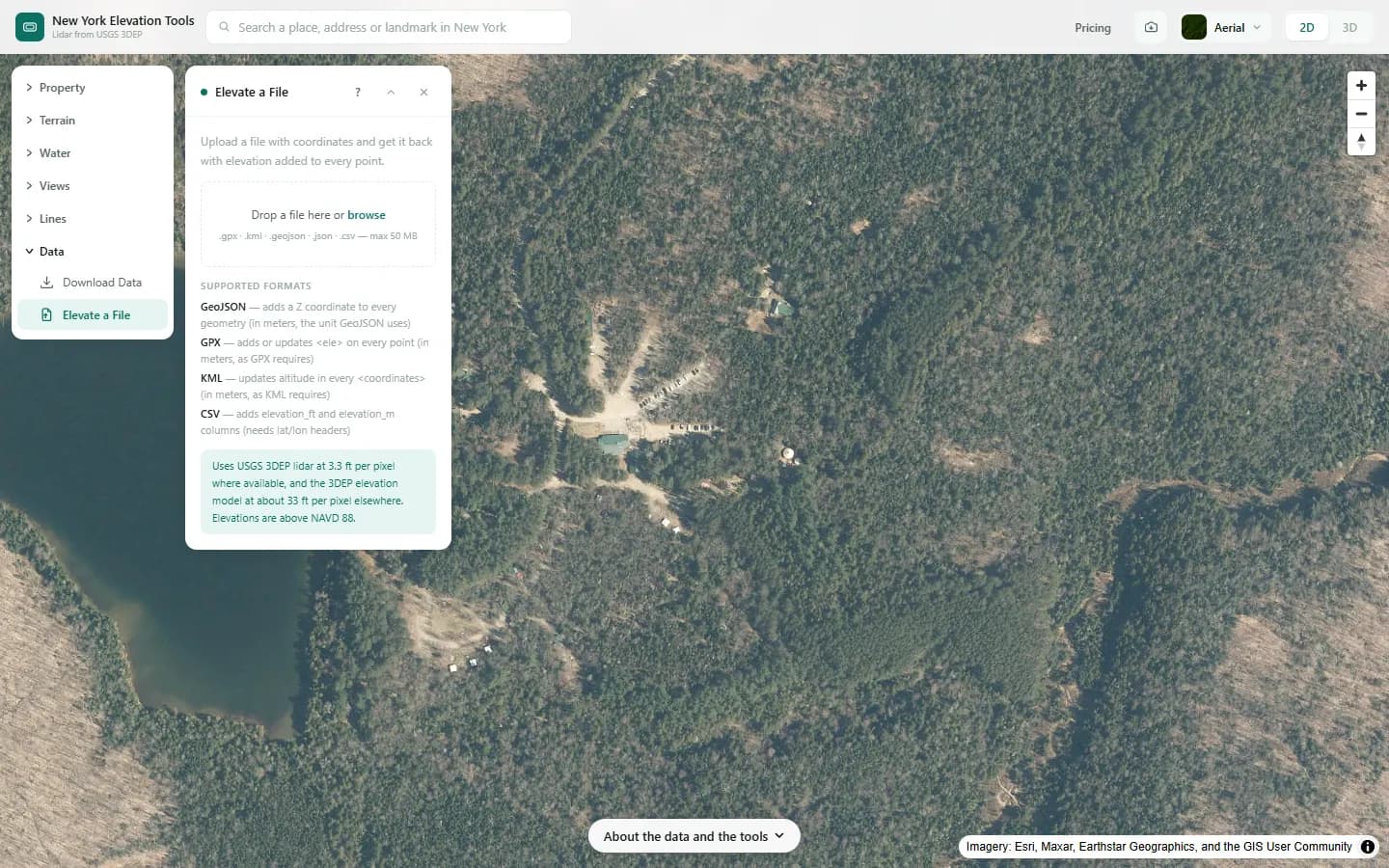Screen dimensions: 1389x868
Task: Reset map bearing with compass button
Action: pos(1361,142)
